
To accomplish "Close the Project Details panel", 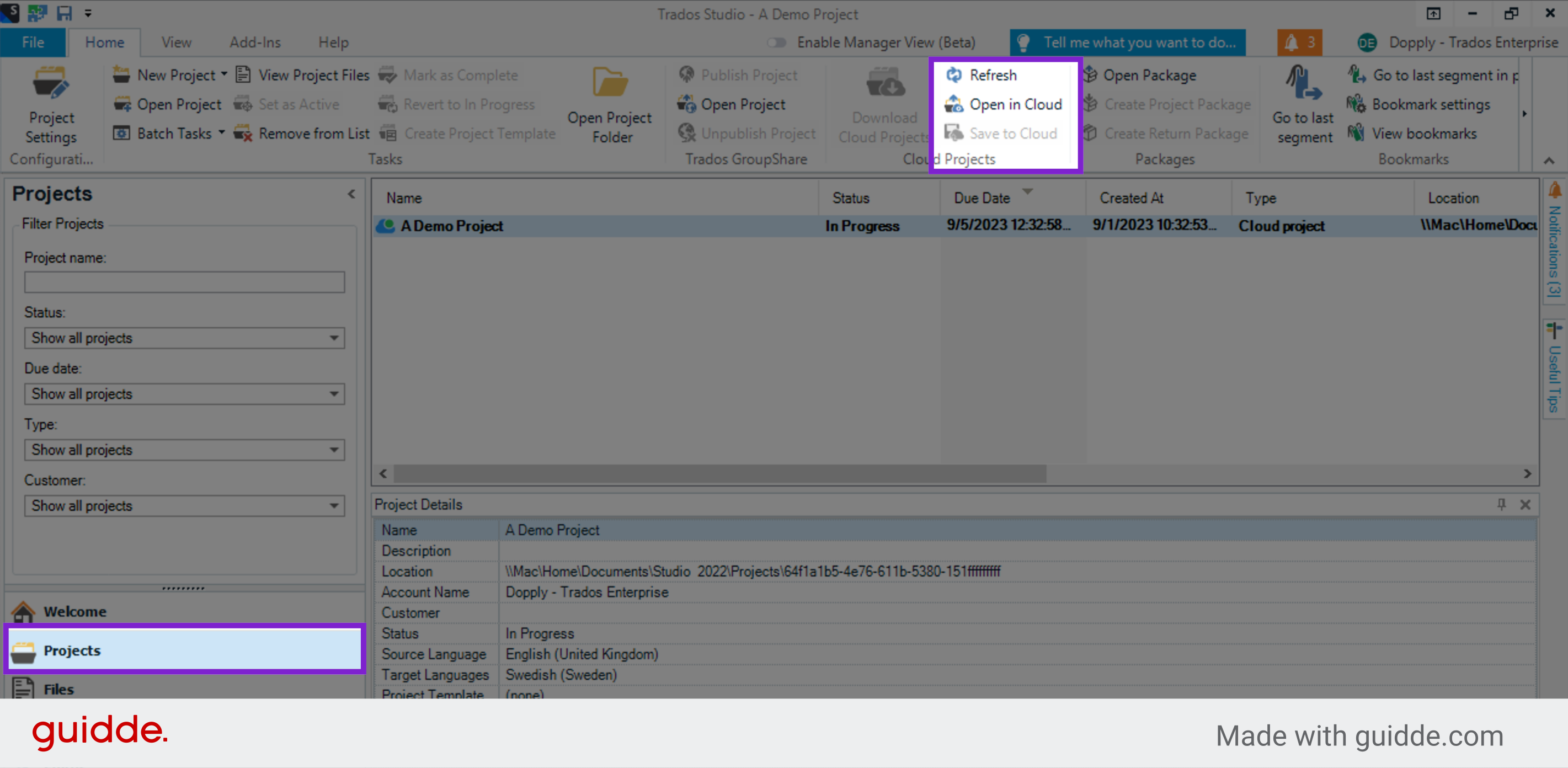I will coord(1526,504).
